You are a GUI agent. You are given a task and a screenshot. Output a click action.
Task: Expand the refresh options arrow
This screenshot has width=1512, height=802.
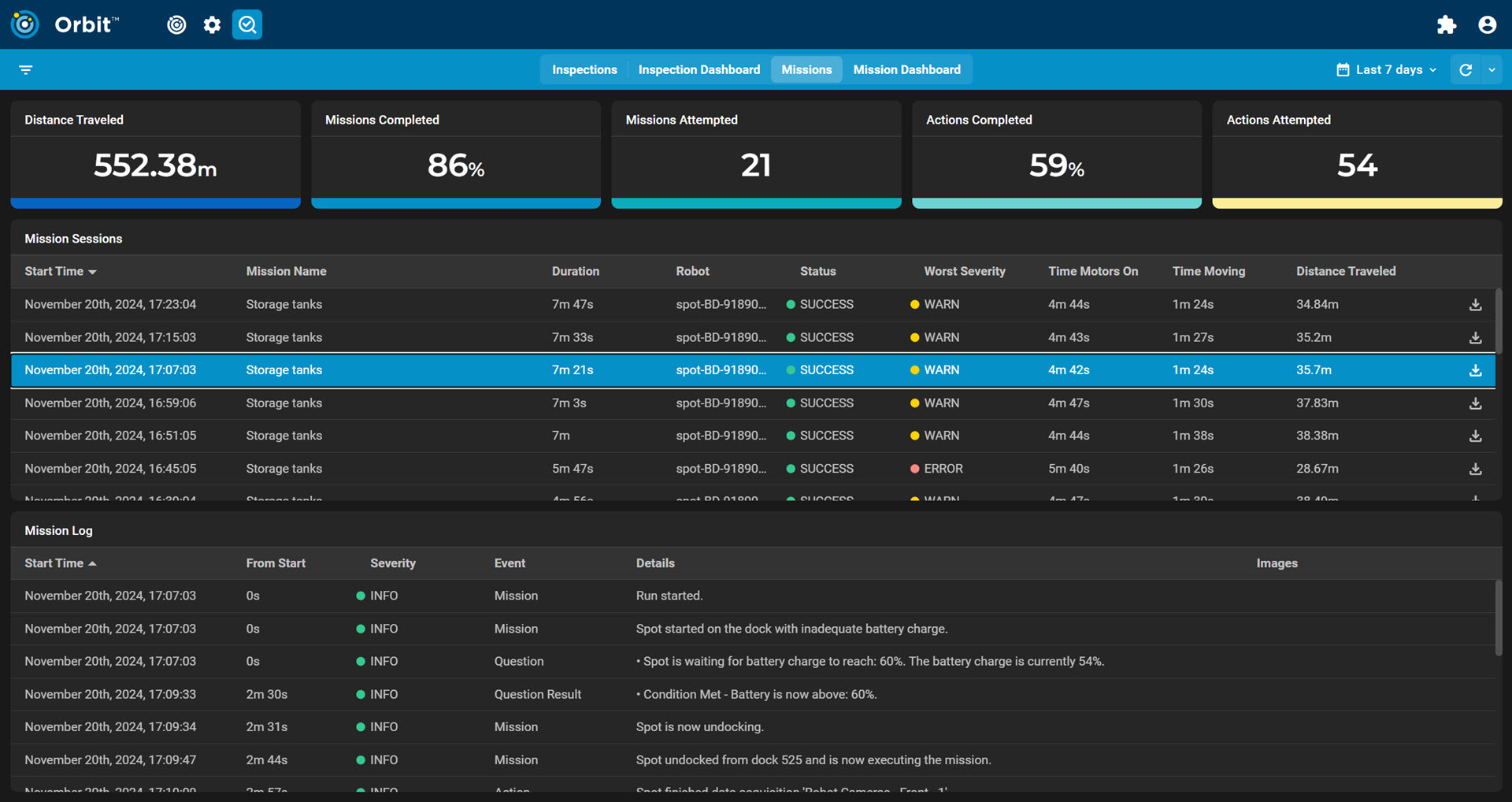1492,70
